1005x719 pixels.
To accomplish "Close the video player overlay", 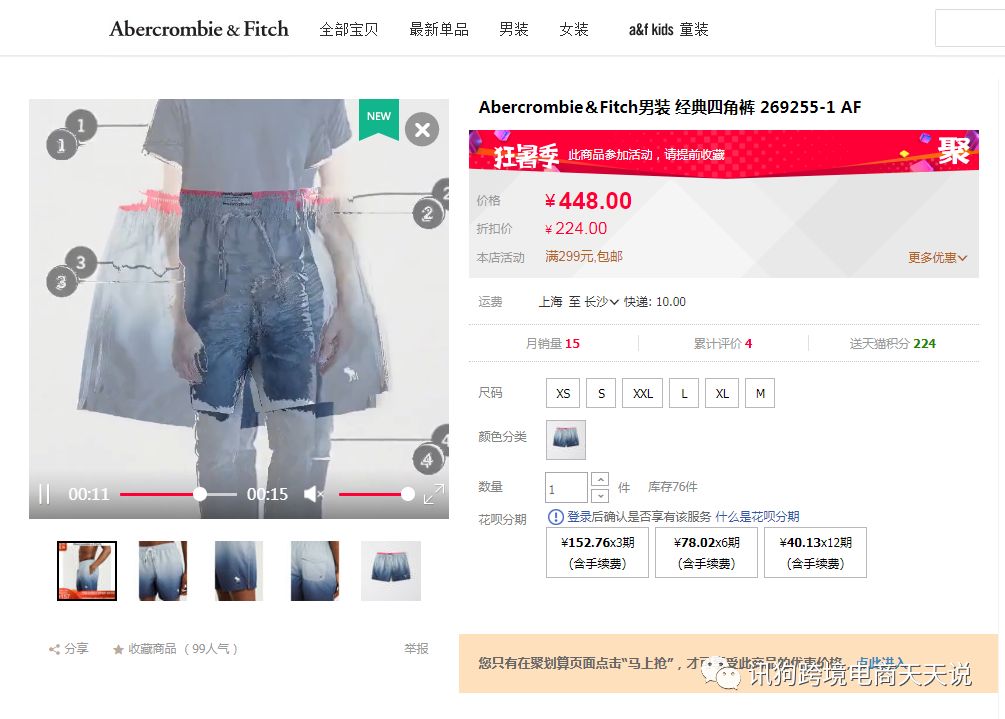I will (422, 130).
